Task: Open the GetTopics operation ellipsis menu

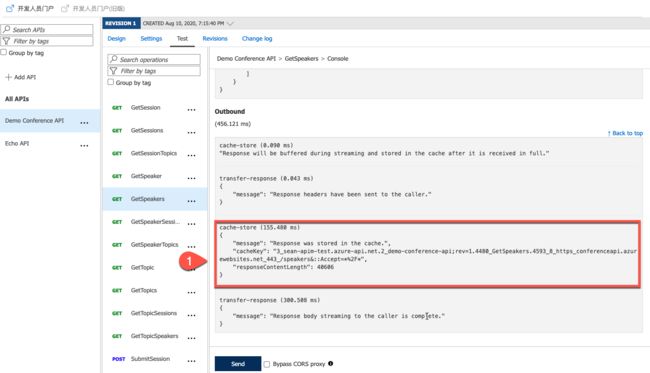Action: [x=191, y=292]
